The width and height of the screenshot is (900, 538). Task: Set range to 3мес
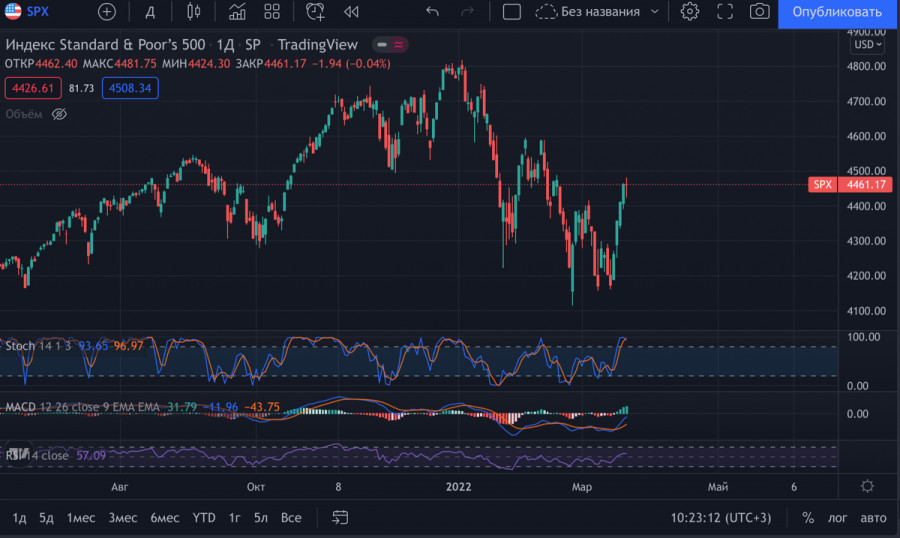(x=123, y=518)
